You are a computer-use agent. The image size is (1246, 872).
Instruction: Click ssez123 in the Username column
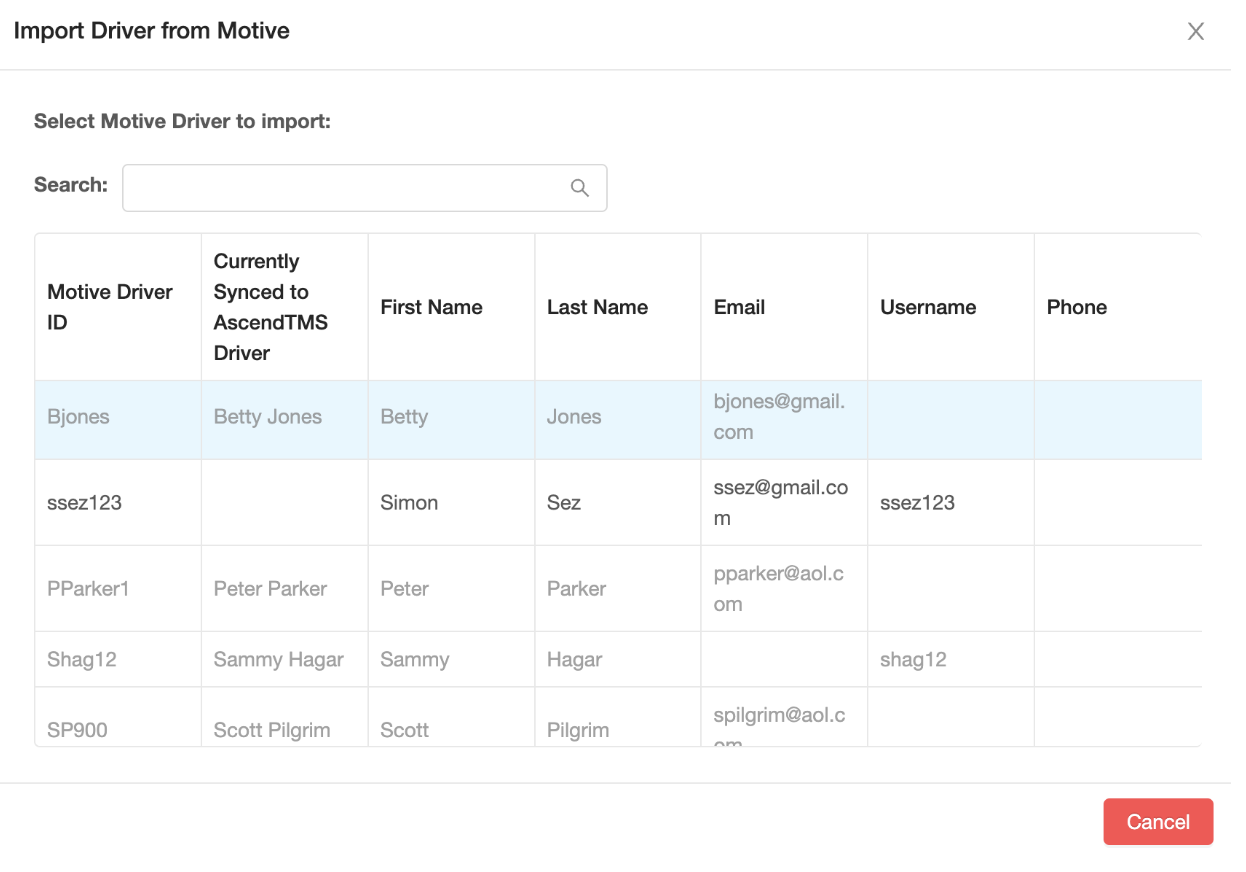pos(951,503)
